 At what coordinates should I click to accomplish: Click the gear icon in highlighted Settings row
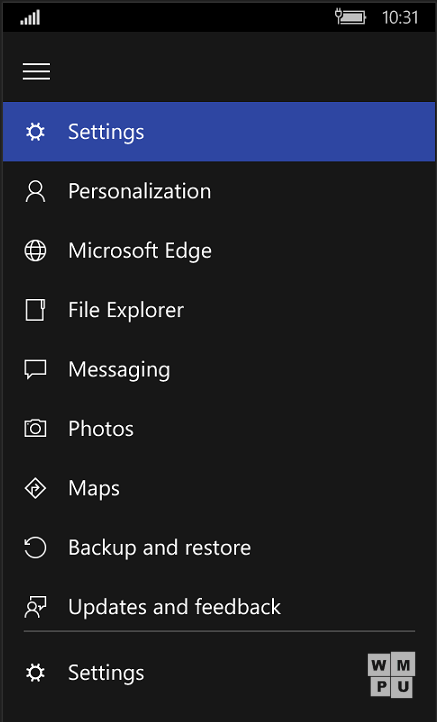click(x=35, y=132)
